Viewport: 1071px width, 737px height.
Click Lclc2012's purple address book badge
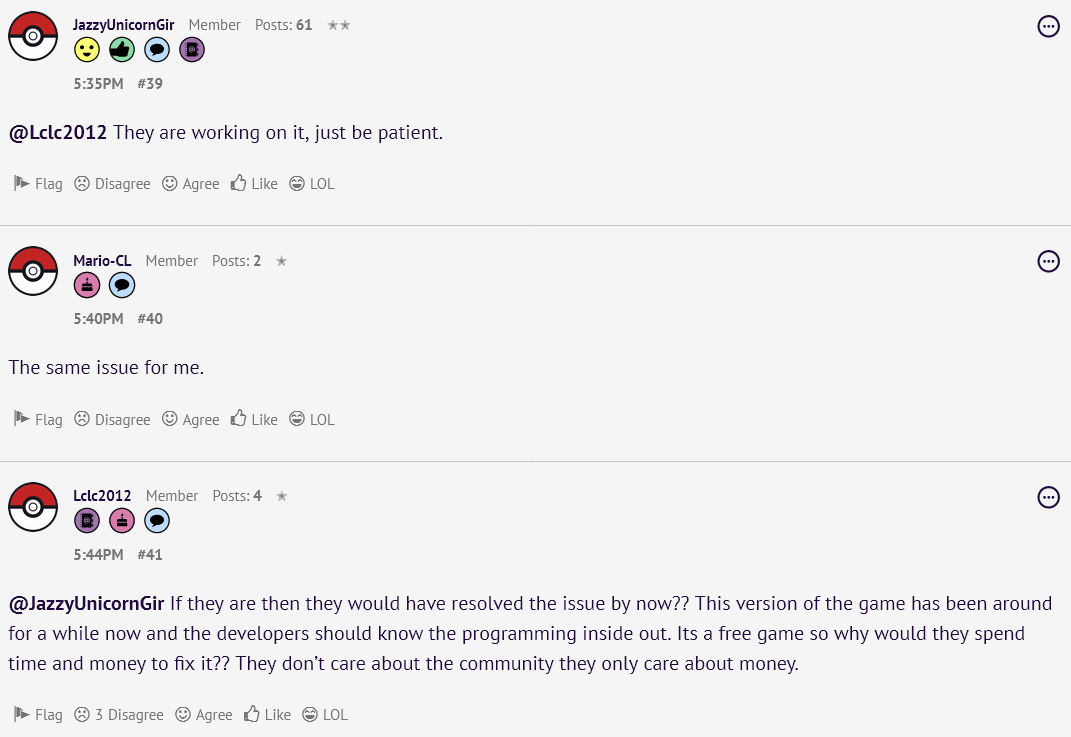tap(87, 521)
